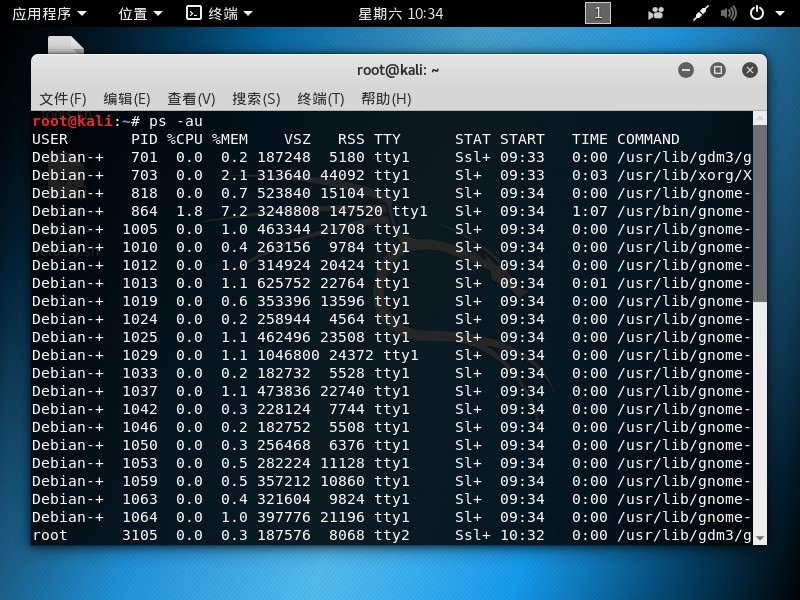The height and width of the screenshot is (600, 800).
Task: Click the 'root' user in last row
Action: (x=49, y=535)
